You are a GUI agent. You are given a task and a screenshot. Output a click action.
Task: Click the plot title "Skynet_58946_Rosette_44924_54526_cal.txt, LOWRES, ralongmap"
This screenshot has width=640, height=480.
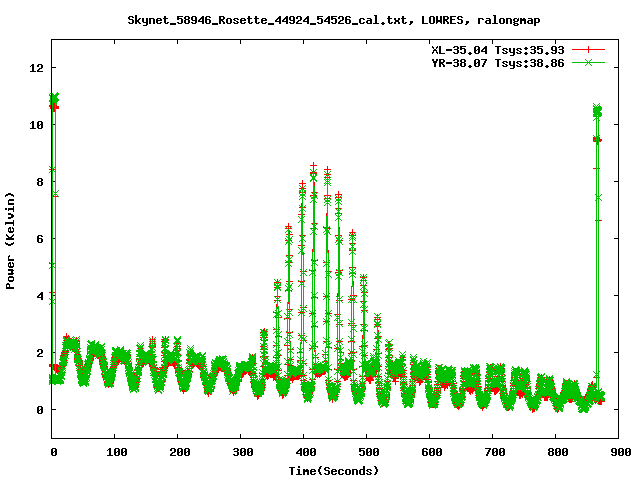pos(334,20)
